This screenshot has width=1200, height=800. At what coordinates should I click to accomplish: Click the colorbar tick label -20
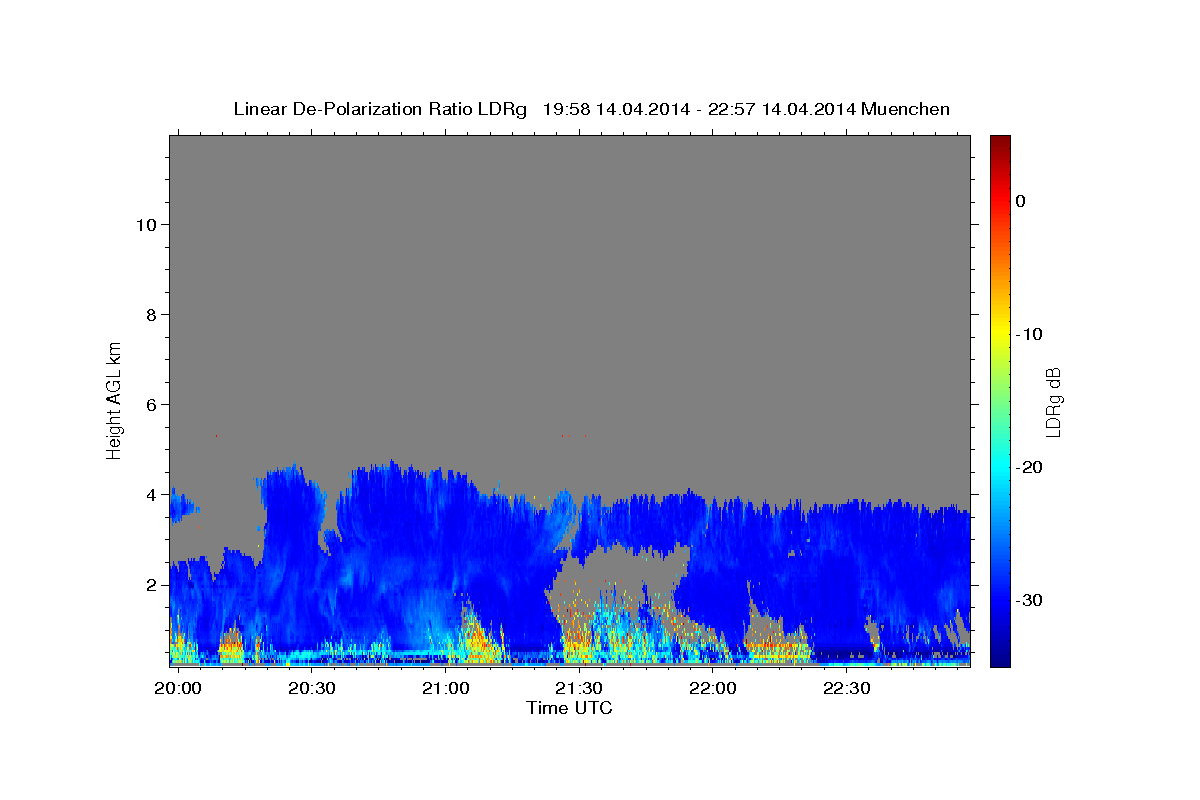[x=1030, y=467]
